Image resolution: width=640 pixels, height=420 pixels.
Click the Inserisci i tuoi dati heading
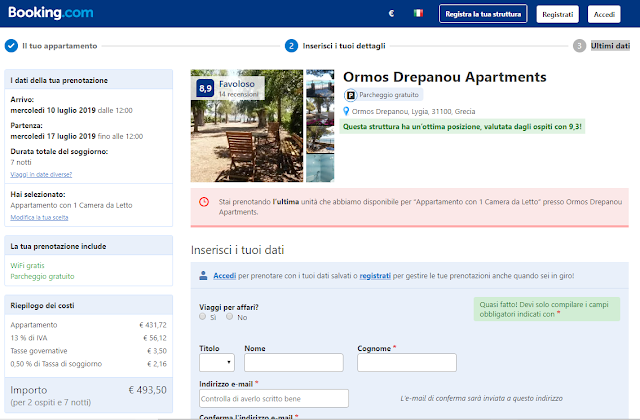pyautogui.click(x=238, y=250)
